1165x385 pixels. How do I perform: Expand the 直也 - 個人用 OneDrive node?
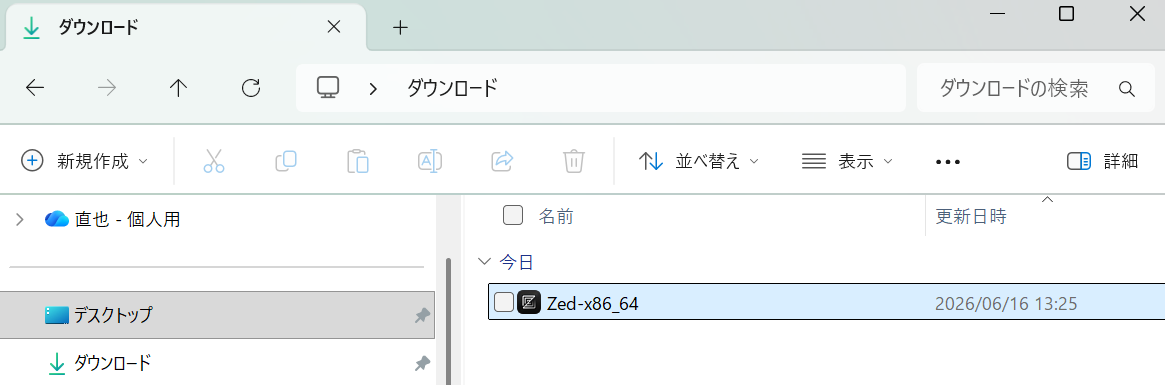[x=20, y=219]
